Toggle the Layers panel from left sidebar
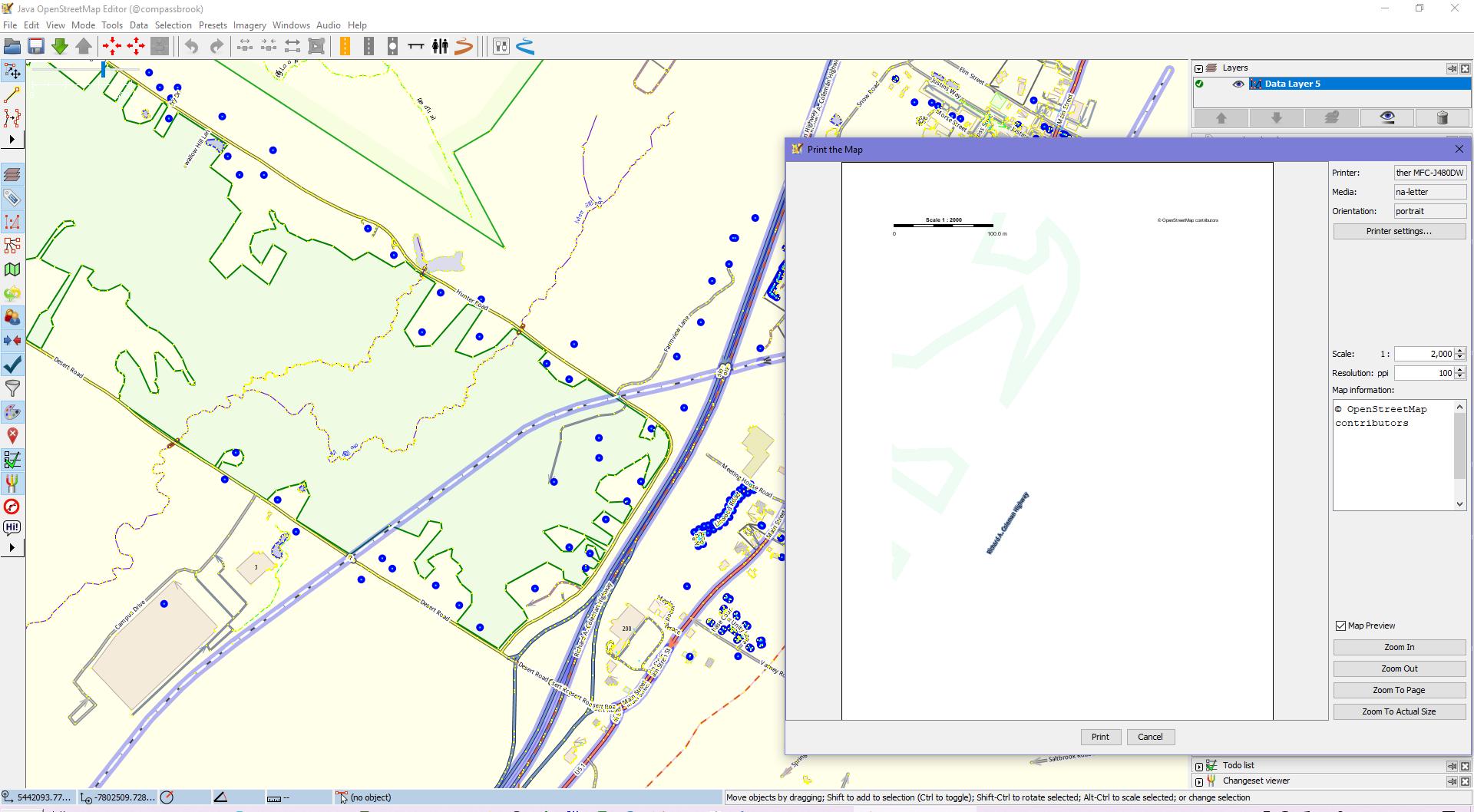Screen dimensions: 1474x812 [x=12, y=174]
